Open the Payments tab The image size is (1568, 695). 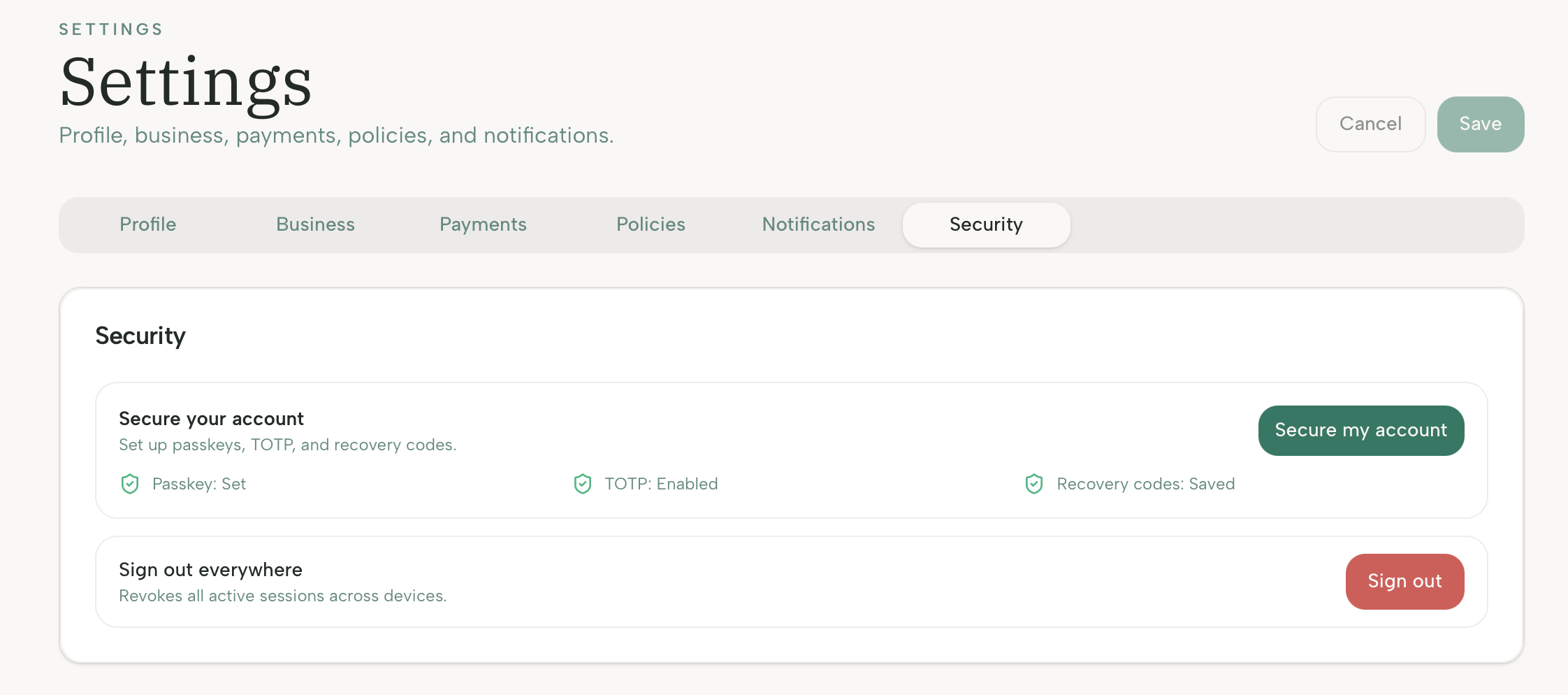pos(483,224)
